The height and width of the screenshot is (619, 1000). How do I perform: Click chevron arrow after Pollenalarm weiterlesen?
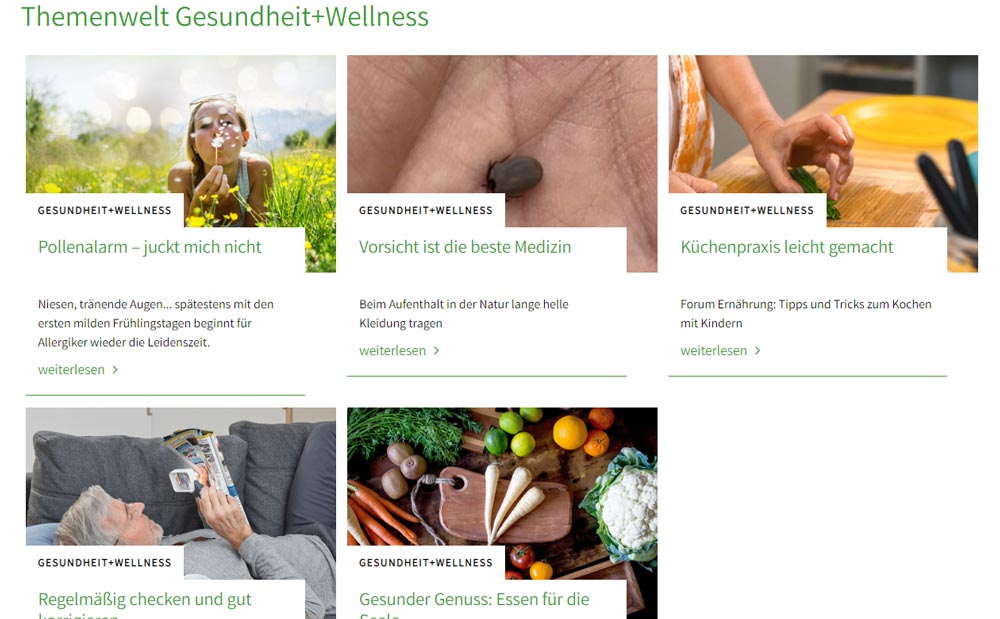(115, 370)
